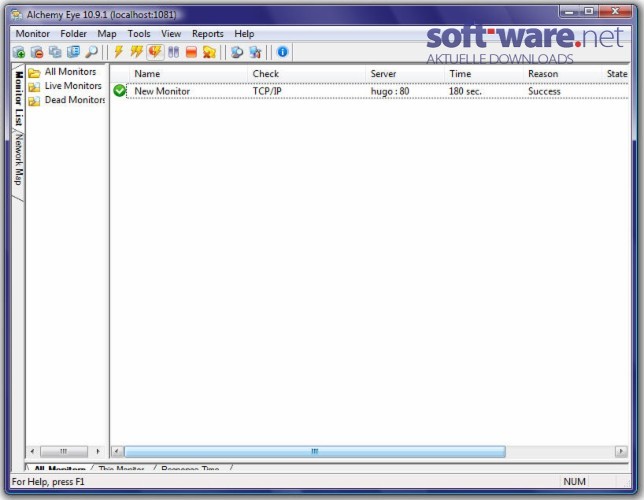Click the folder pane scroll right arrow

pos(98,452)
